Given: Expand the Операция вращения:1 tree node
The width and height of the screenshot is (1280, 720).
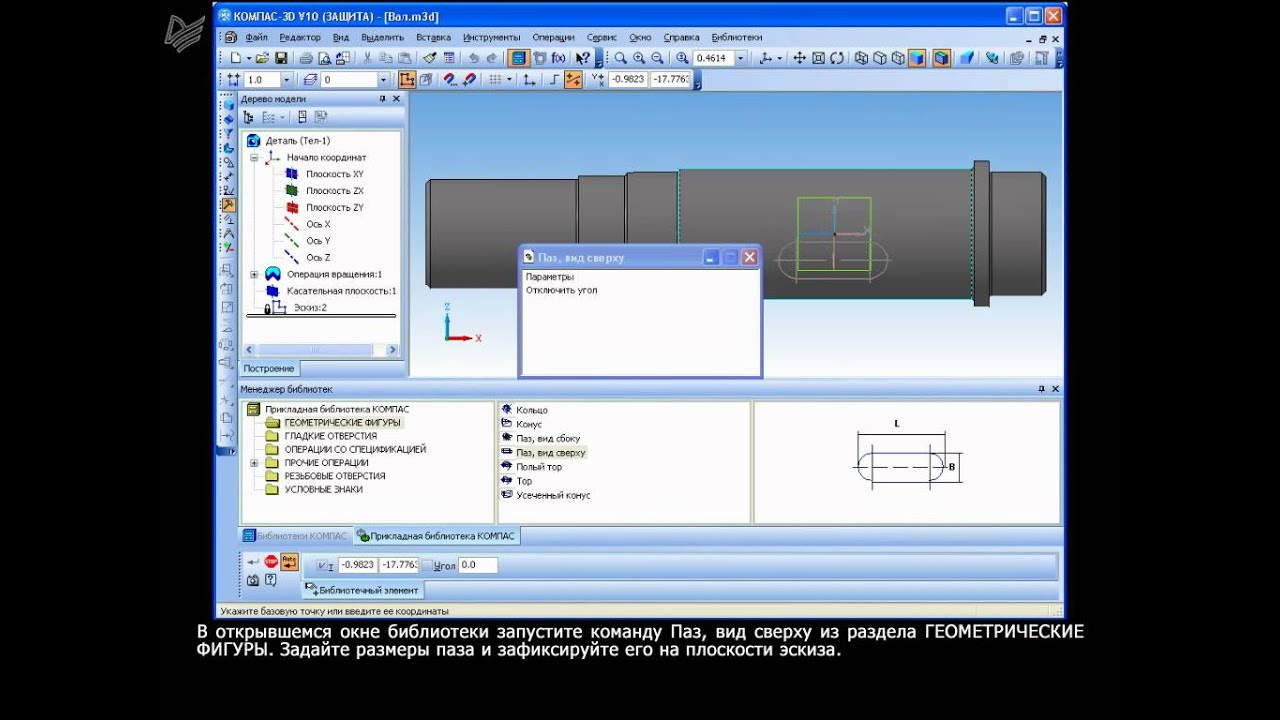Looking at the screenshot, I should [x=254, y=274].
